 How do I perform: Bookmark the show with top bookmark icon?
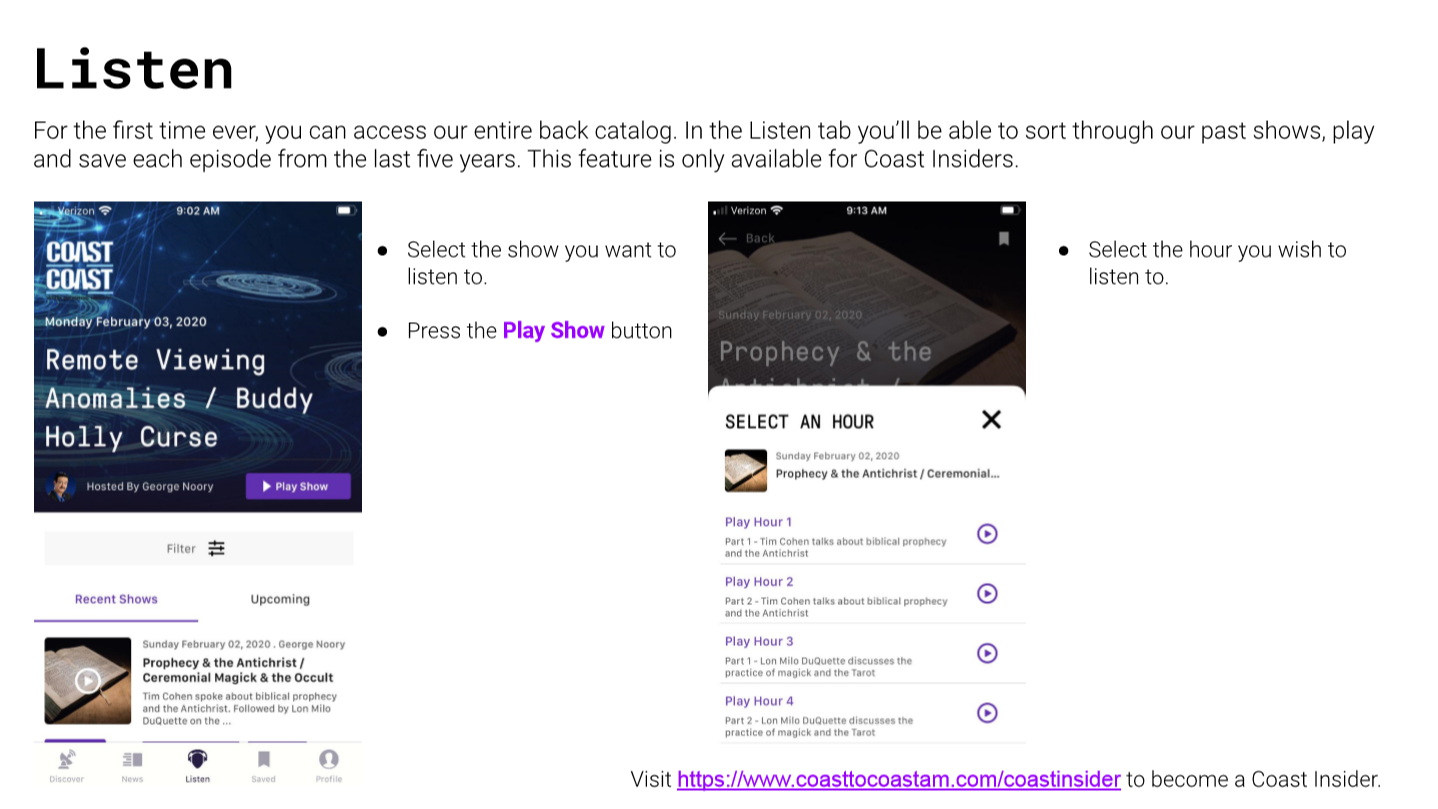tap(1004, 238)
